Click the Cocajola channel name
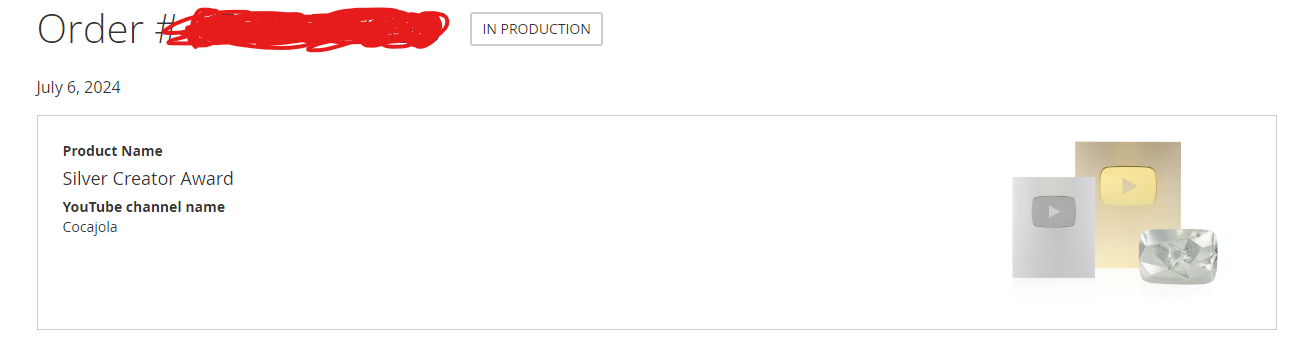 (x=90, y=227)
